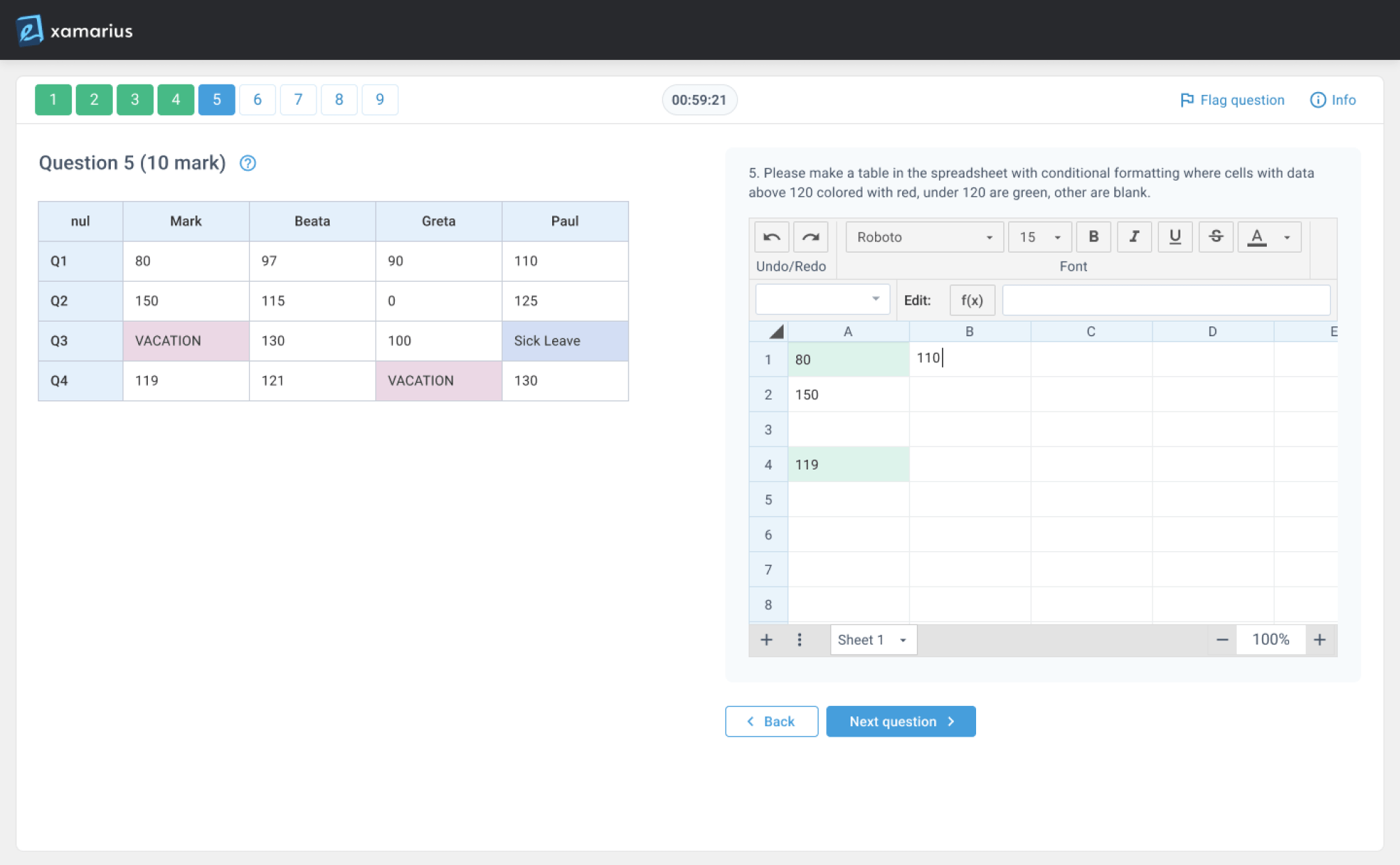Screen dimensions: 1400x865
Task: Apply Strikethrough formatting
Action: point(1215,236)
